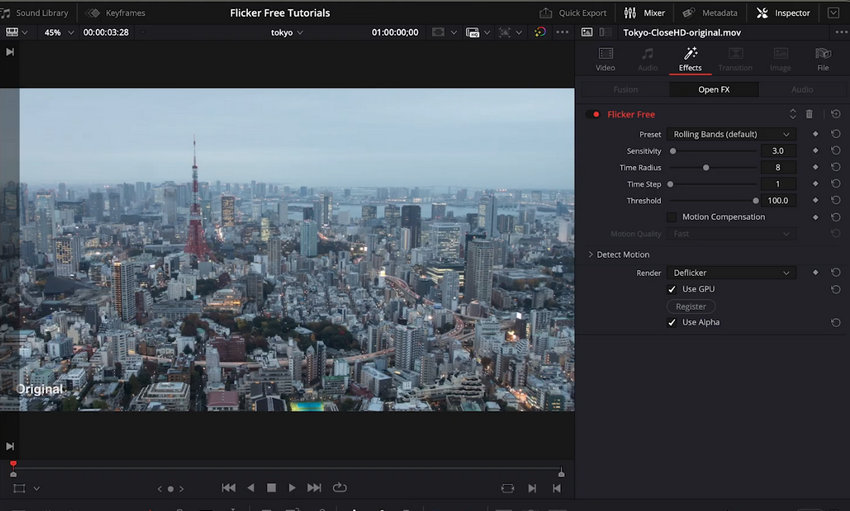
Task: Reset the Time Step parameter
Action: 835,184
